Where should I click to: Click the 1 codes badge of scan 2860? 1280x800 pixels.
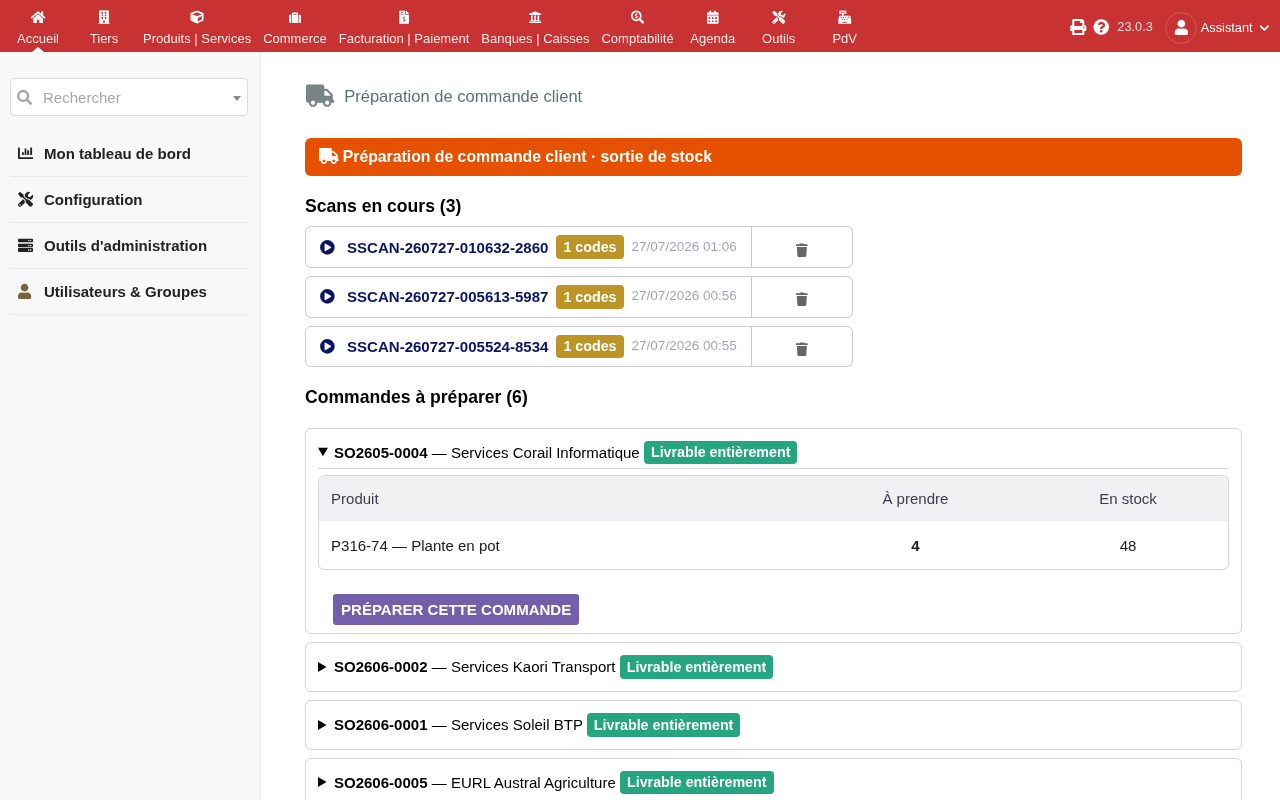(x=590, y=247)
